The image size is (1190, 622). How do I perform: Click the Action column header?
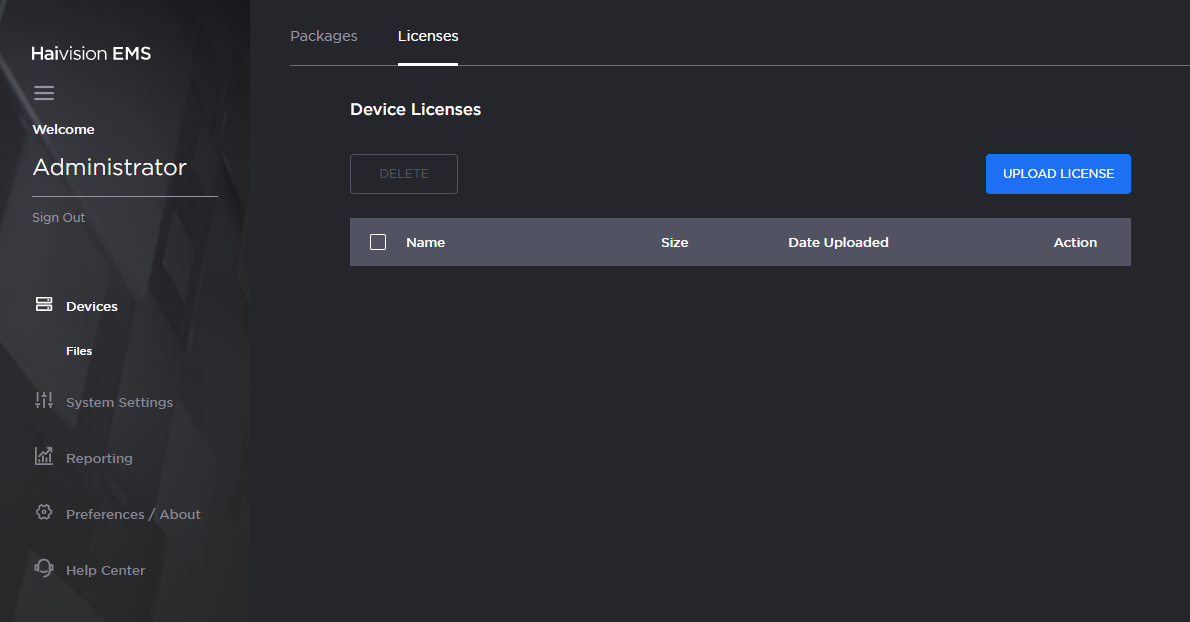point(1075,241)
